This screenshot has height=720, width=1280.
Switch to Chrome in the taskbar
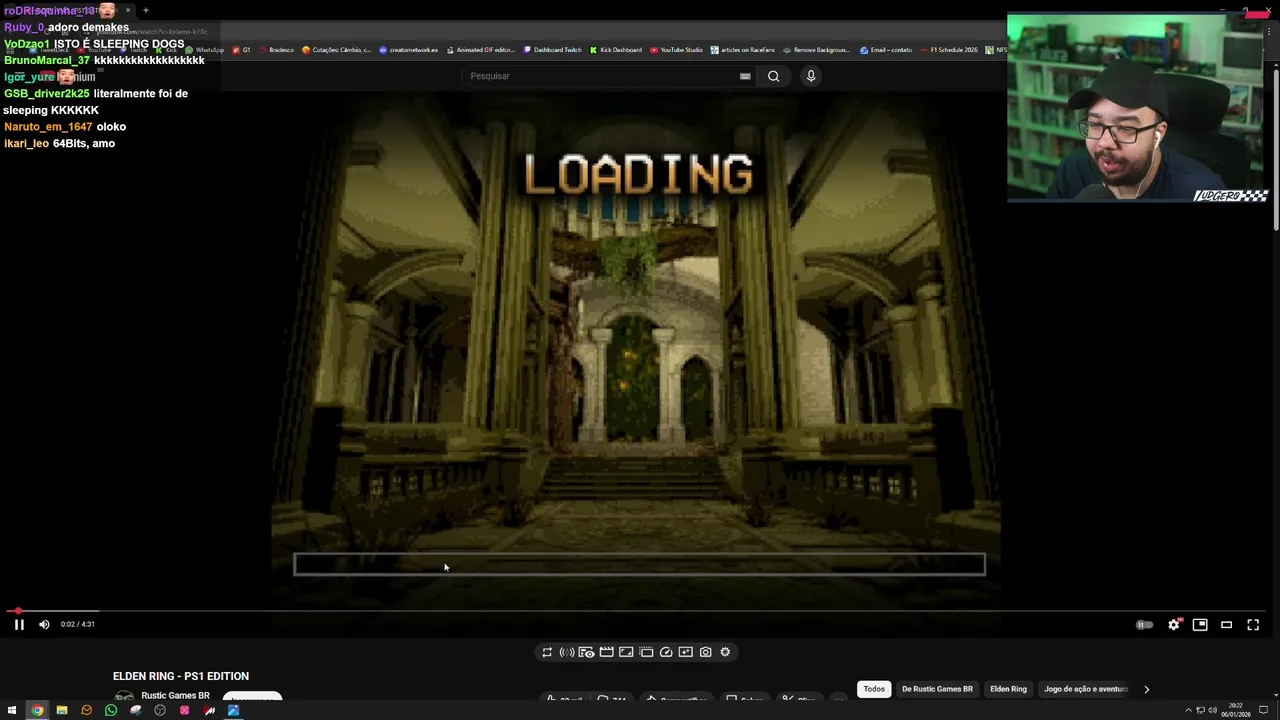click(x=37, y=711)
